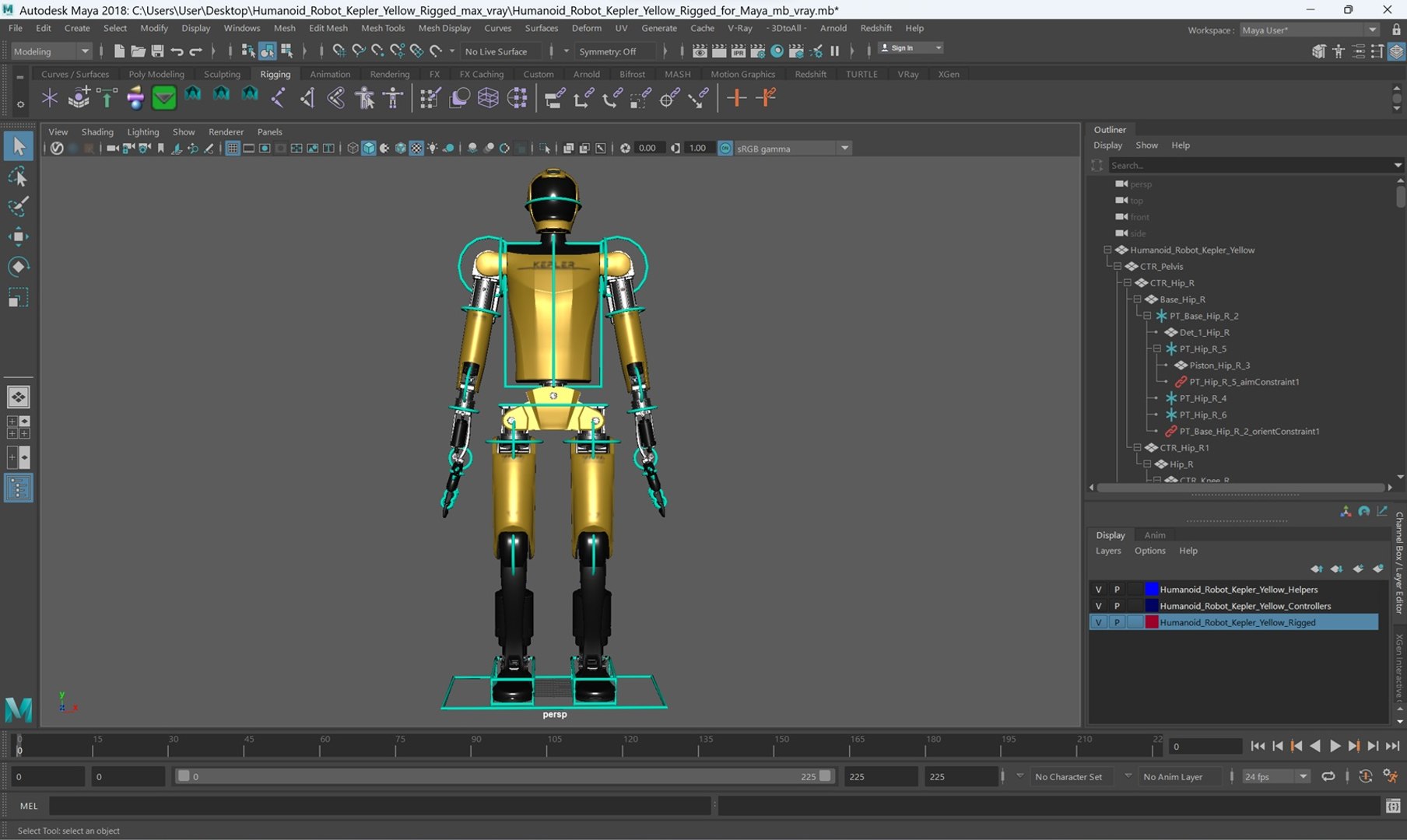The image size is (1407, 840).
Task: Click the Create Joints shelf icon
Action: (x=278, y=98)
